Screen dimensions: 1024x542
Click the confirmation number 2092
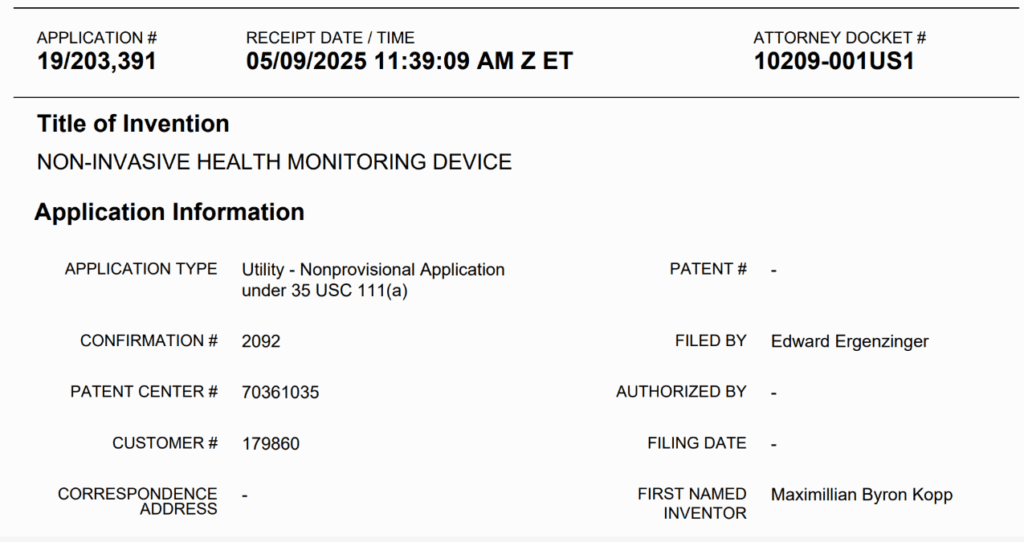tap(261, 341)
